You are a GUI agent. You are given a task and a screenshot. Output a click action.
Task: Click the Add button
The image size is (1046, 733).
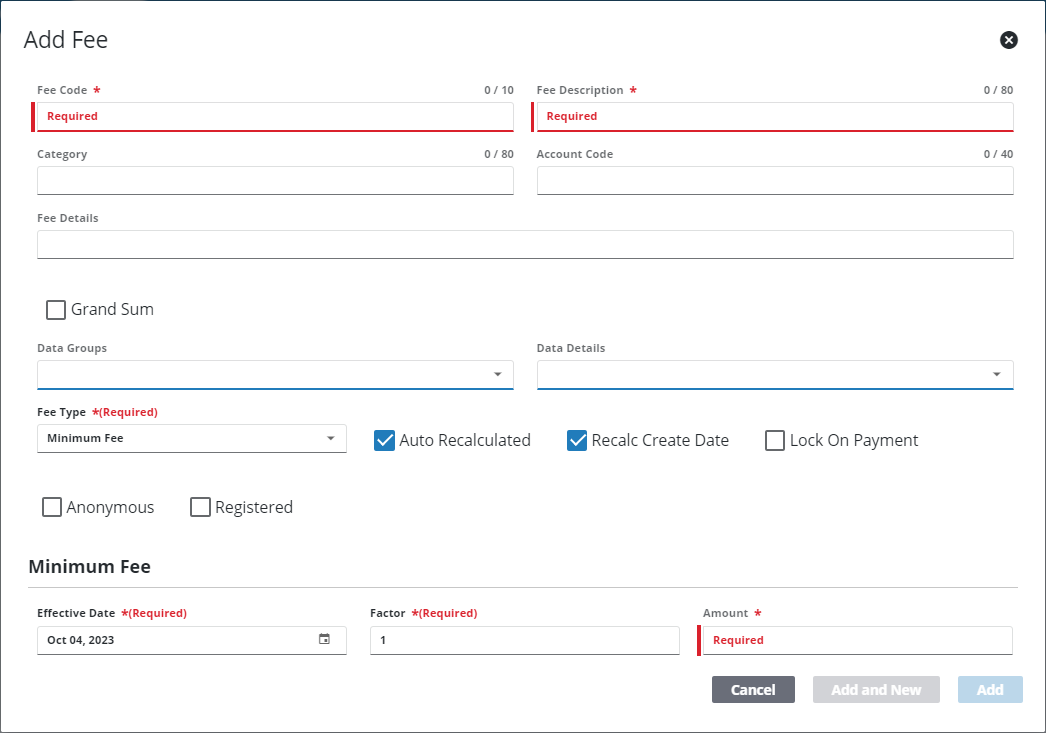[x=990, y=690]
